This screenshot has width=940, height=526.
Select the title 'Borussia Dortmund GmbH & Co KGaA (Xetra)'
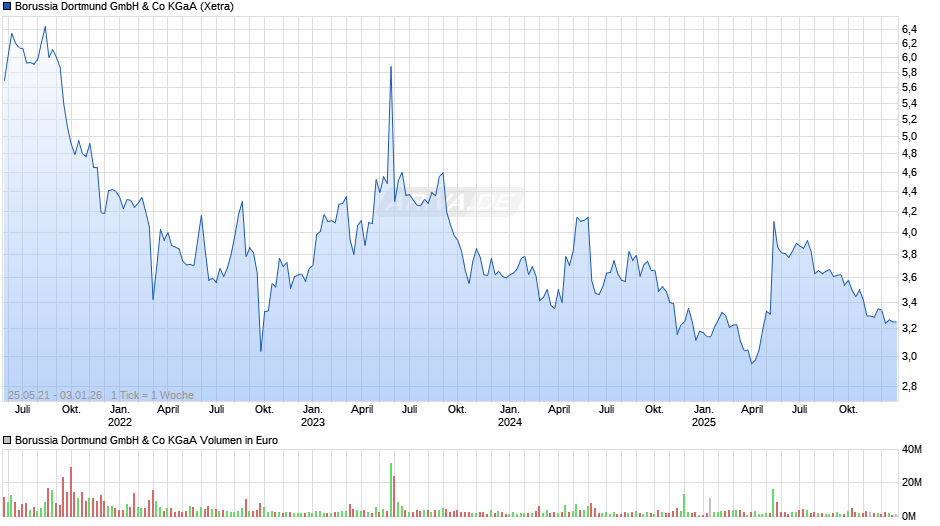click(124, 7)
